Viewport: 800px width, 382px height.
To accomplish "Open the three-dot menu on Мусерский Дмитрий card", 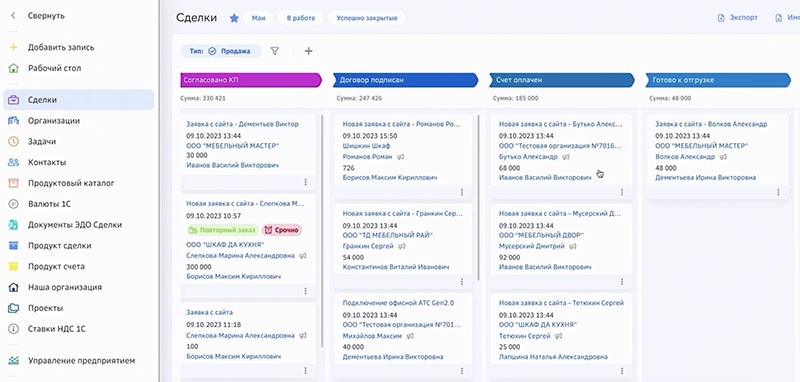I will 622,282.
